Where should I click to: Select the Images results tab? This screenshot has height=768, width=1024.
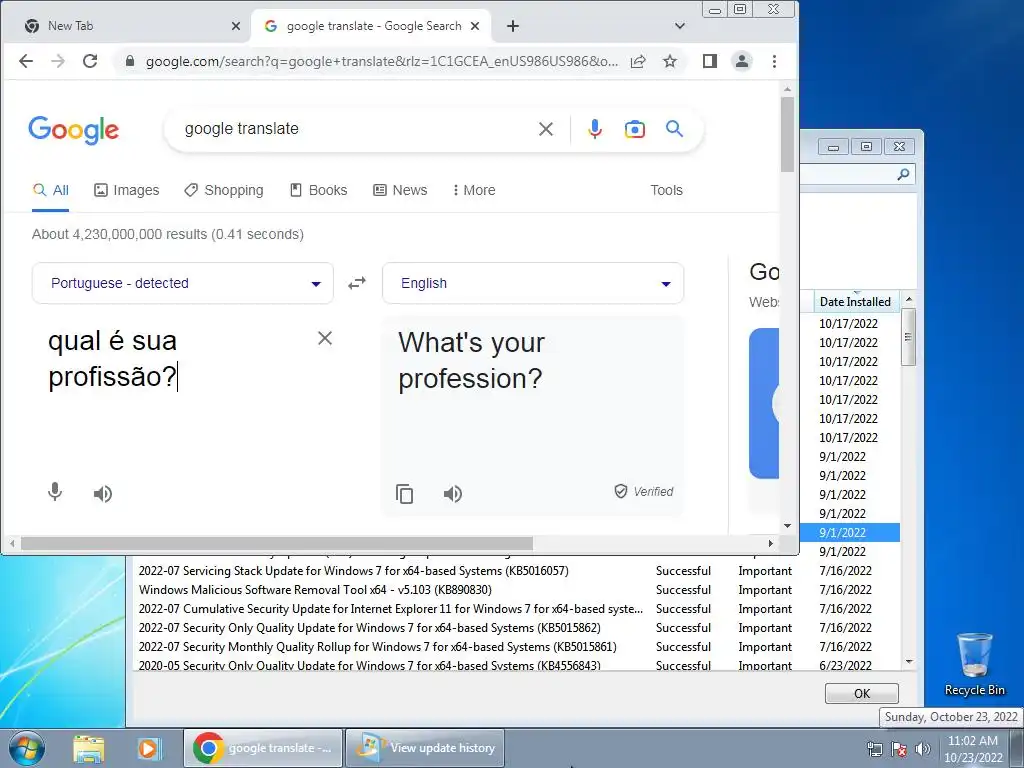point(127,190)
